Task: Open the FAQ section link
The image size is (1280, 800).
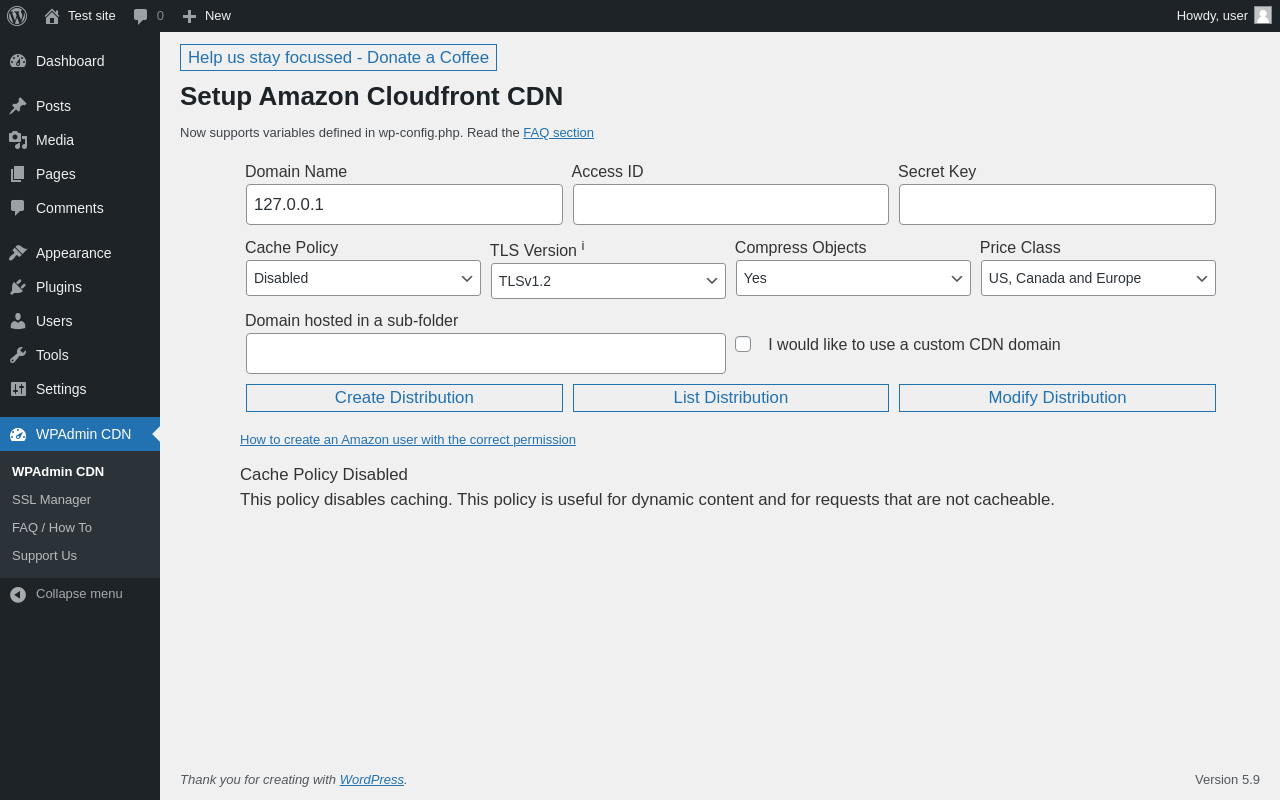Action: (x=558, y=132)
